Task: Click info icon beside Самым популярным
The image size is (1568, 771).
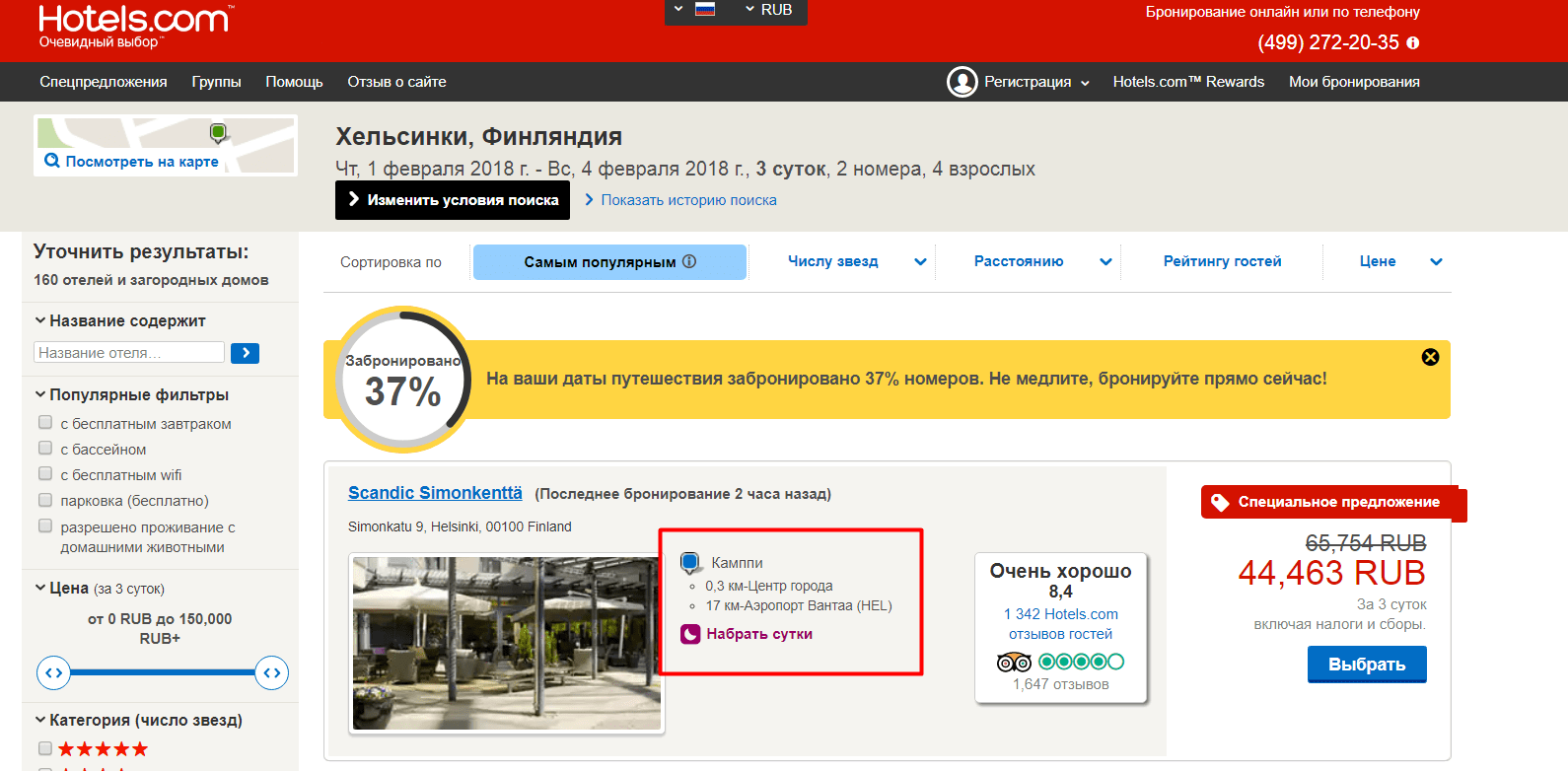Action: pos(689,261)
